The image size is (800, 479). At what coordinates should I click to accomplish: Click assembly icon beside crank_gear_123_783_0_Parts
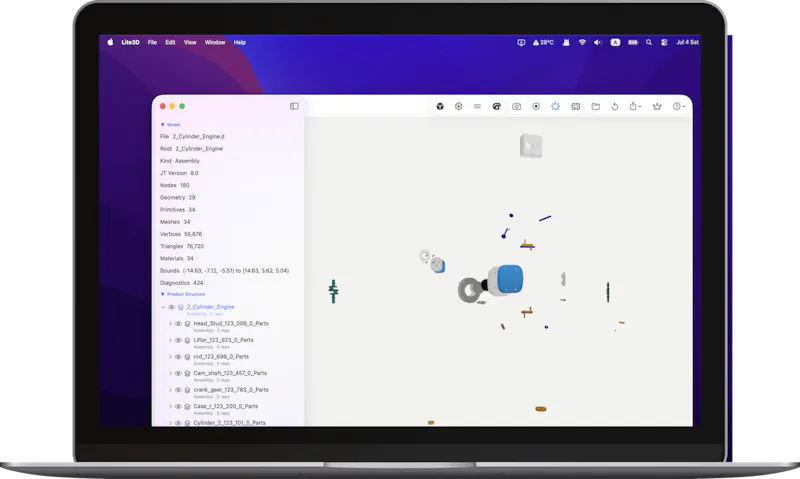pyautogui.click(x=187, y=390)
